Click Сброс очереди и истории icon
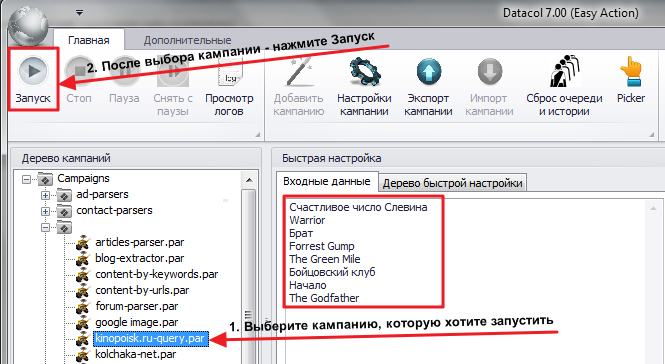Screen dimensions: 665x364 (564, 71)
